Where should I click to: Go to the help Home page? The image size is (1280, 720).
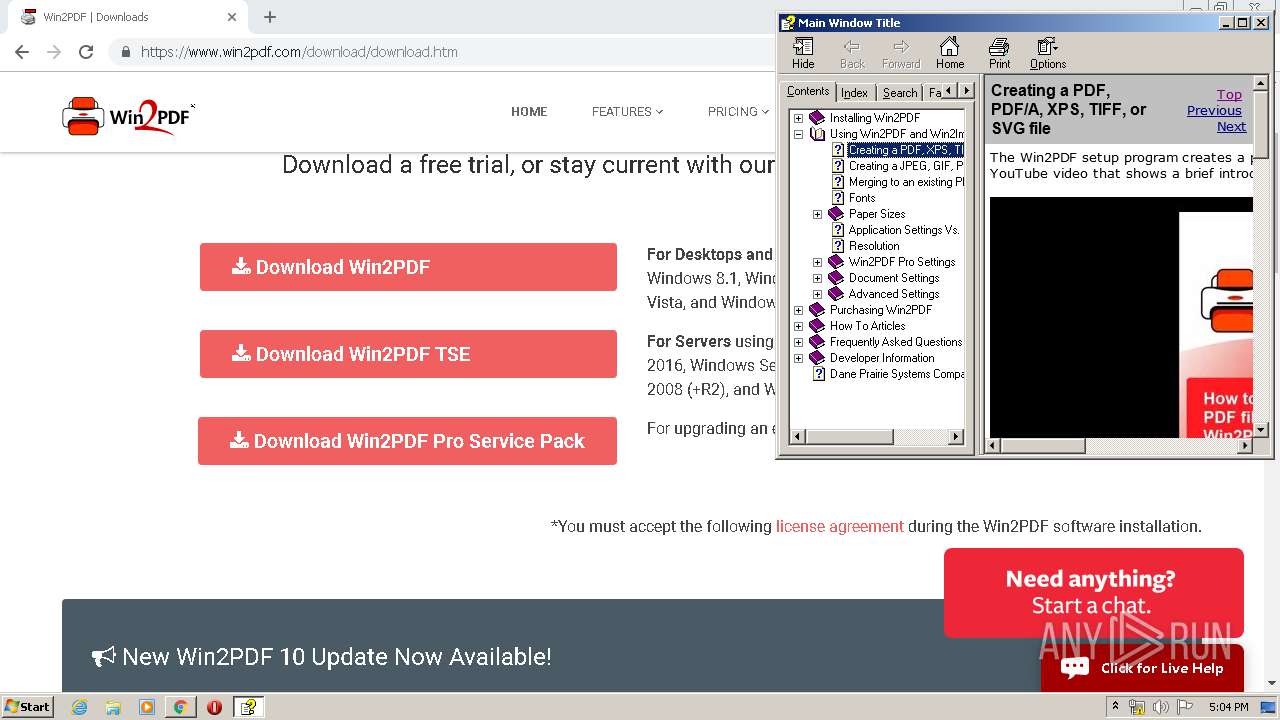(x=949, y=53)
